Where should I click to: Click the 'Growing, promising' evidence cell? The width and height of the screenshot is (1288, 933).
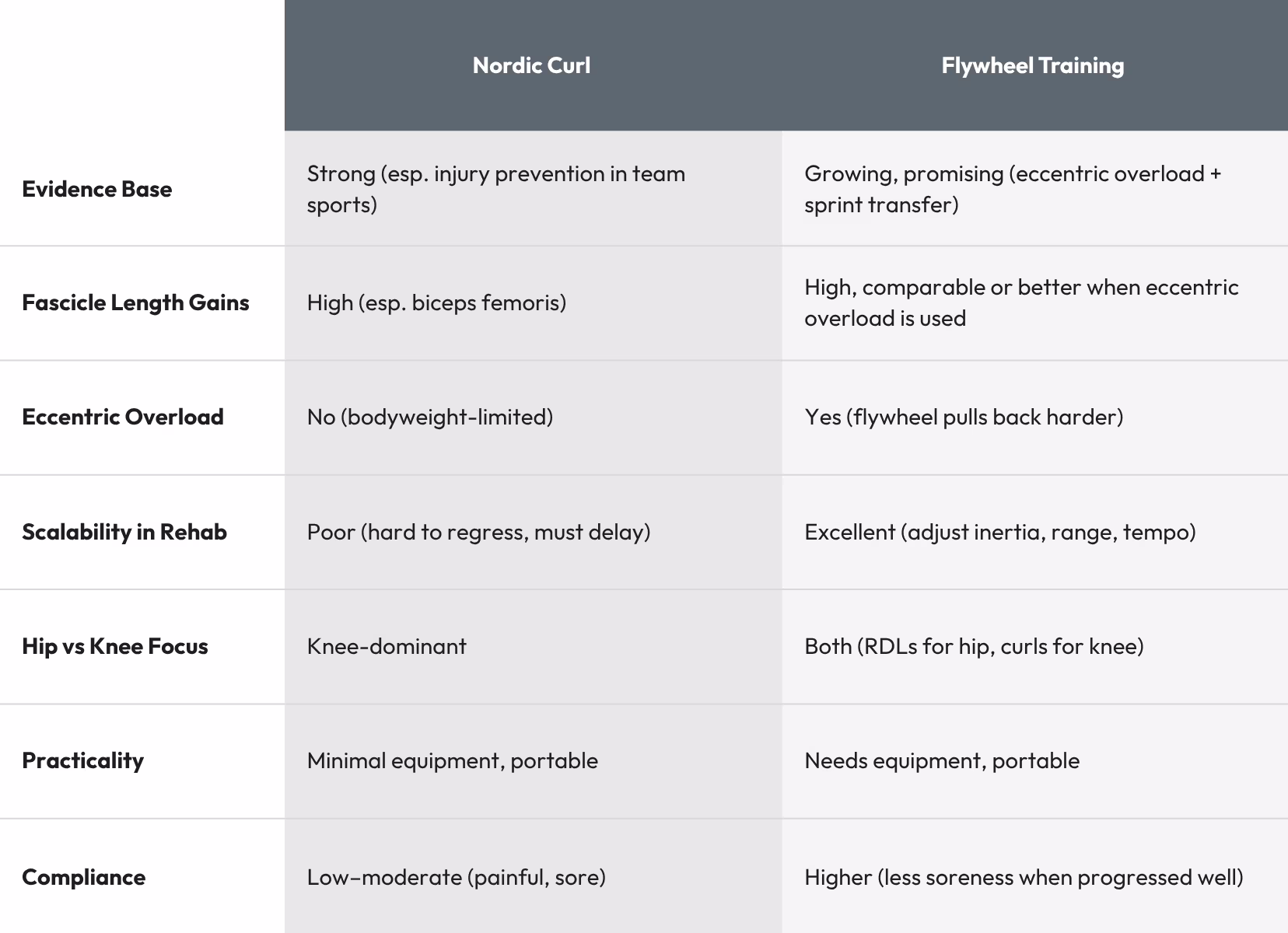point(1013,189)
